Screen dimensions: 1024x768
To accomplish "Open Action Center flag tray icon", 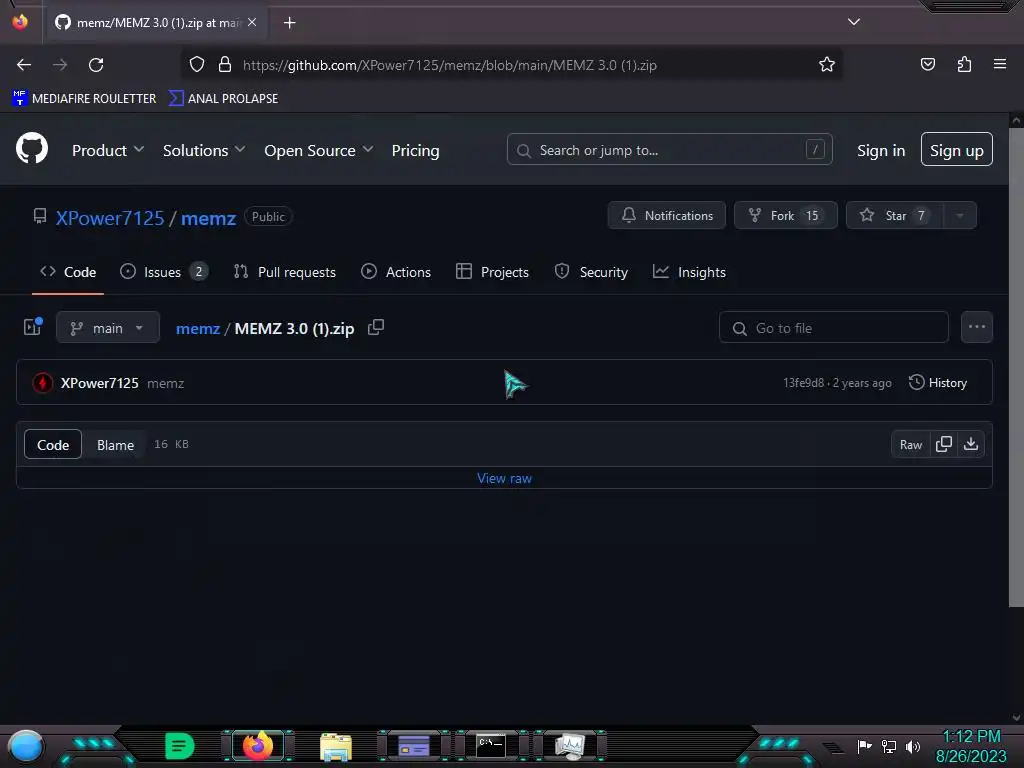I will click(x=864, y=746).
